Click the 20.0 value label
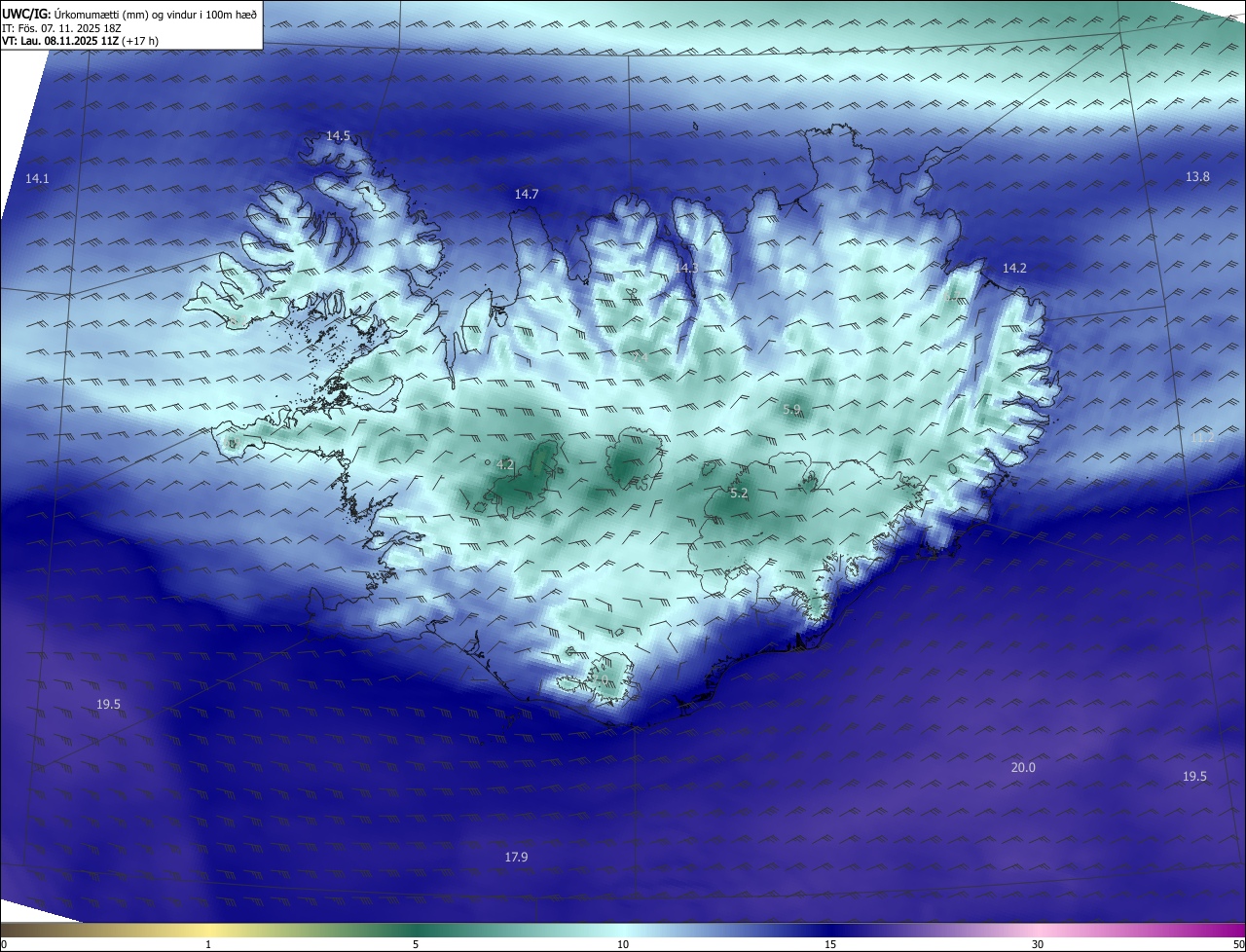1246x952 pixels. [1023, 767]
